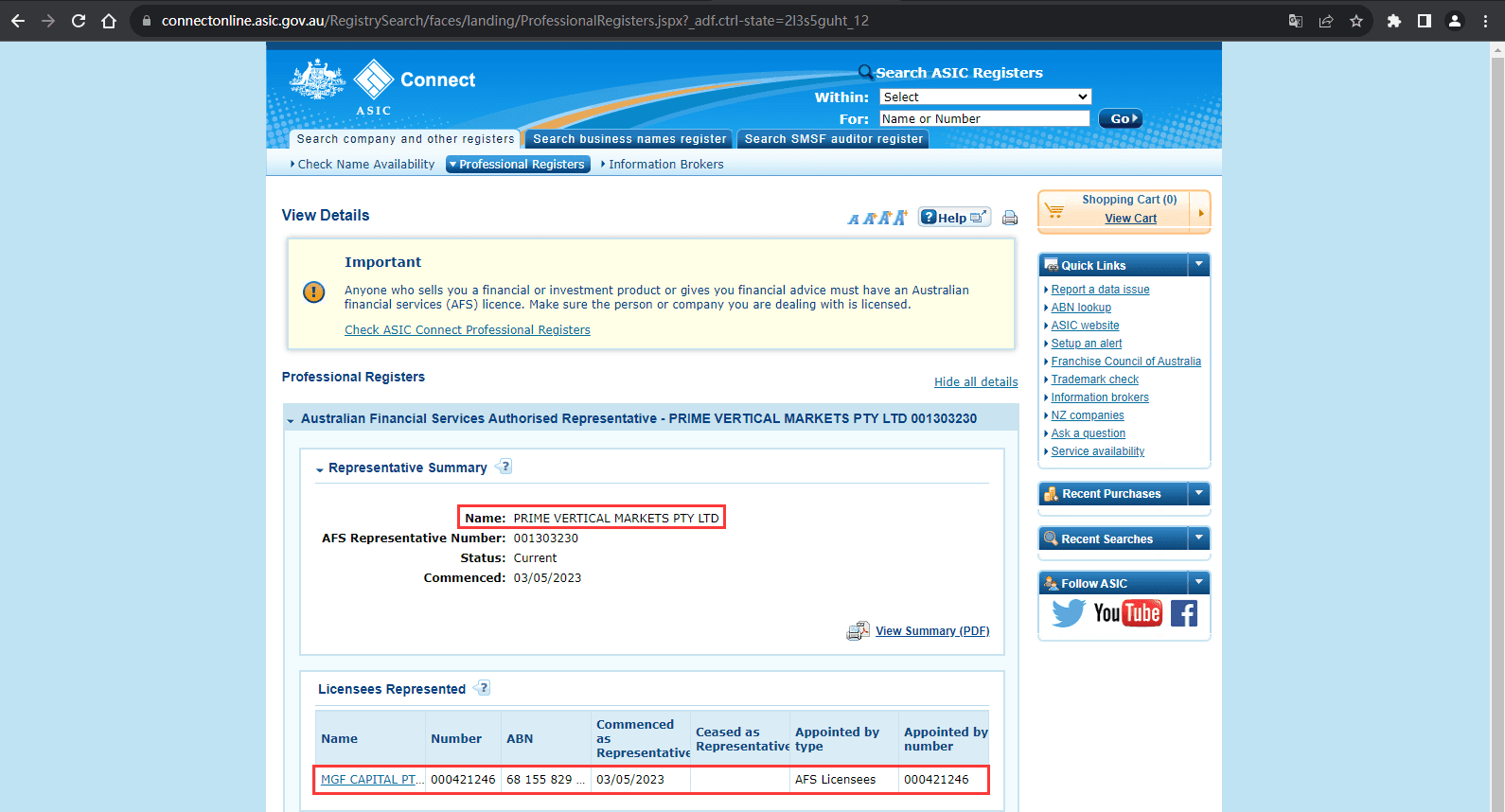Open Trademark check link
Image resolution: width=1505 pixels, height=812 pixels.
(x=1095, y=380)
